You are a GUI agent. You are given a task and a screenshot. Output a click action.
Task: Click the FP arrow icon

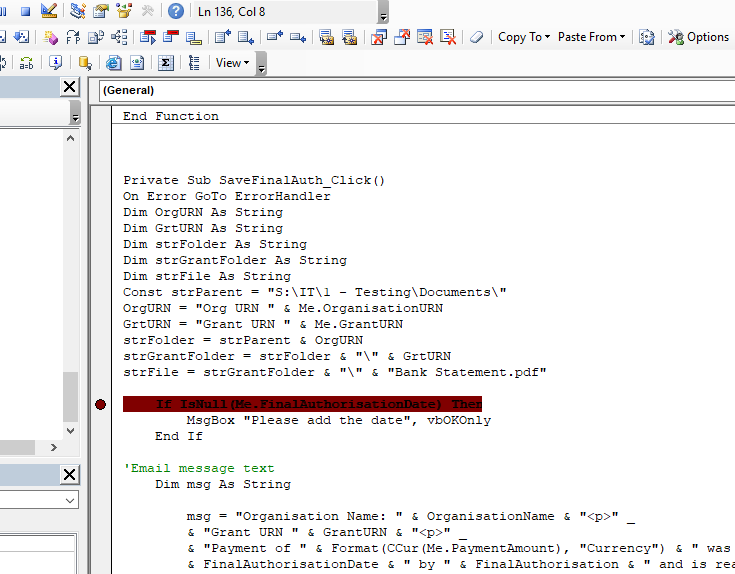click(73, 37)
